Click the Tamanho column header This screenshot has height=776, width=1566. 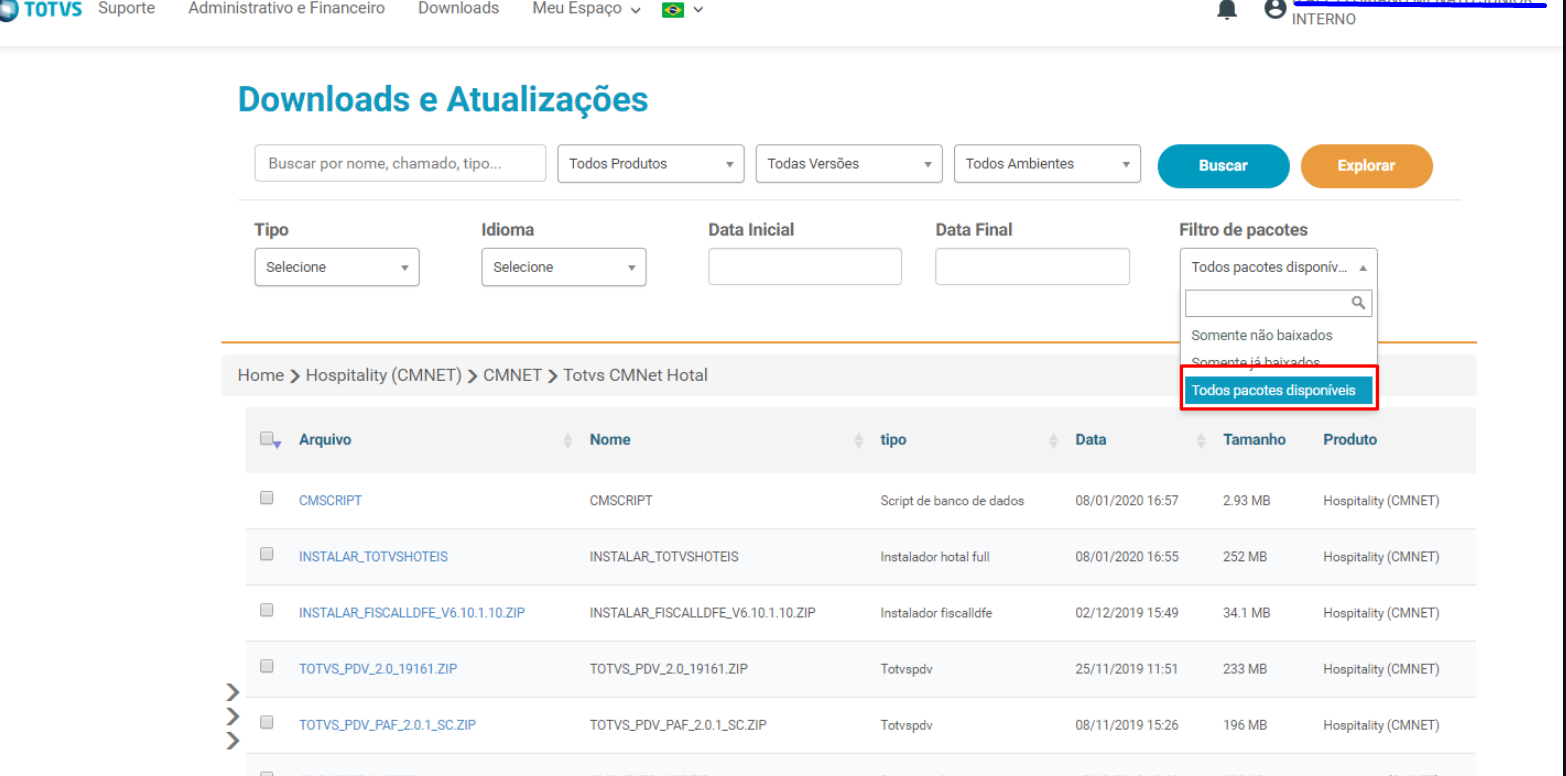pyautogui.click(x=1254, y=439)
